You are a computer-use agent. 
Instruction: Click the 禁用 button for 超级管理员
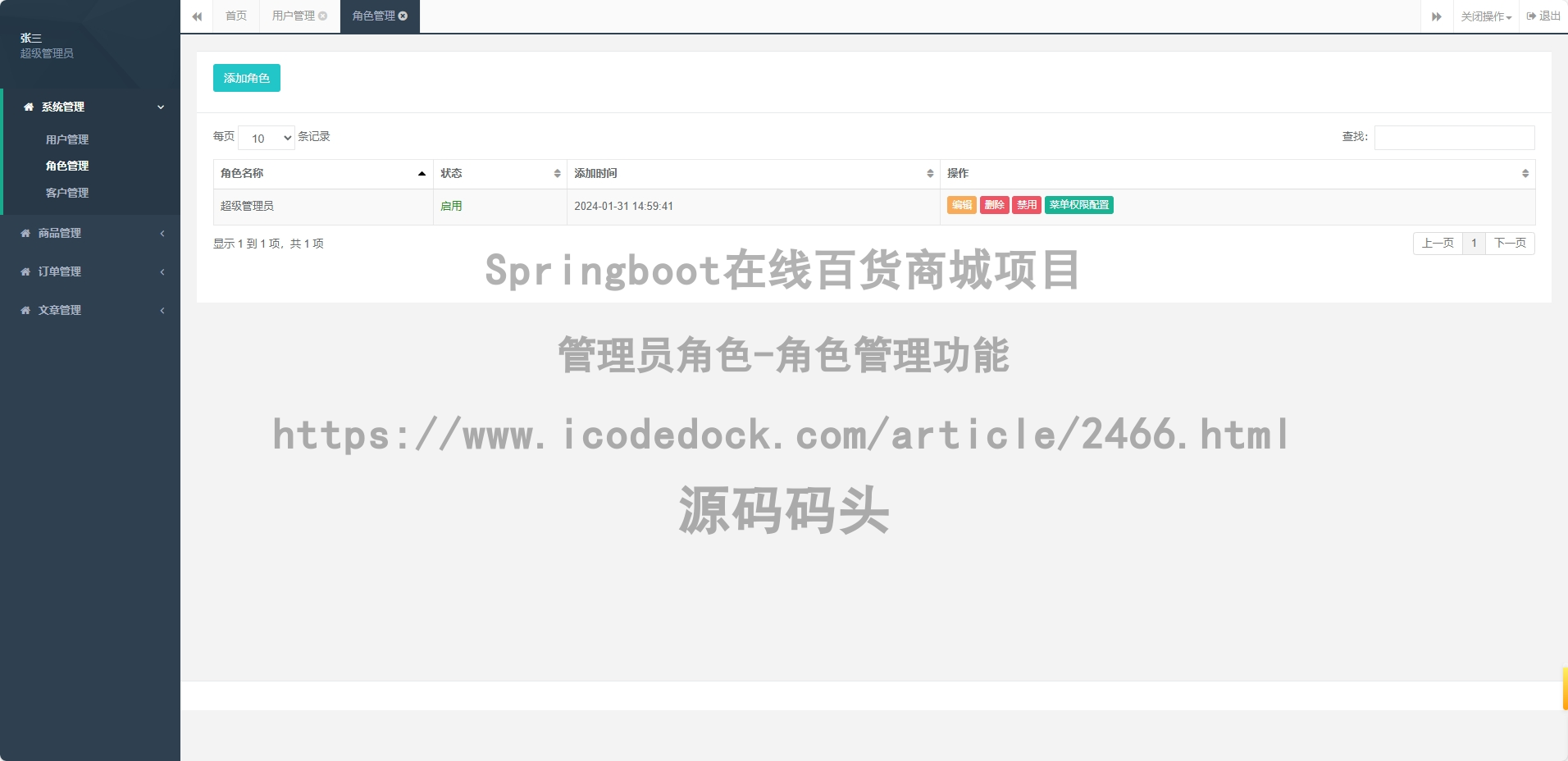1027,205
